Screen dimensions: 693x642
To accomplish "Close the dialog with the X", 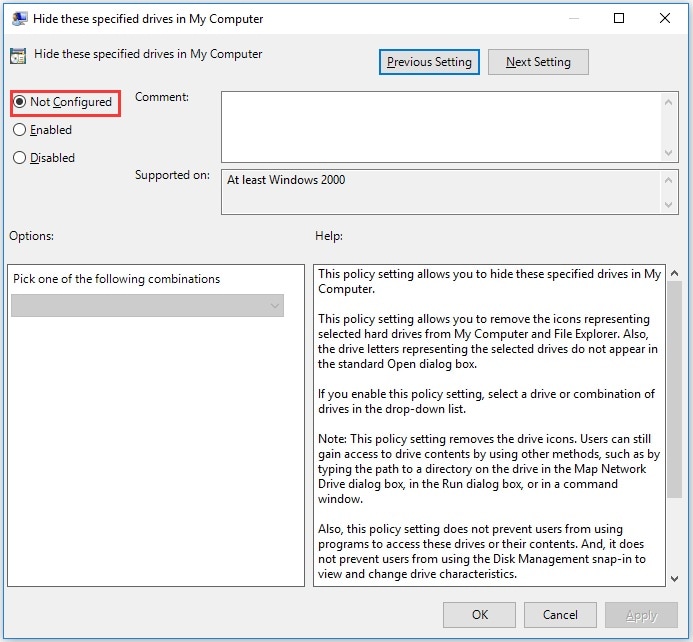I will tap(665, 18).
